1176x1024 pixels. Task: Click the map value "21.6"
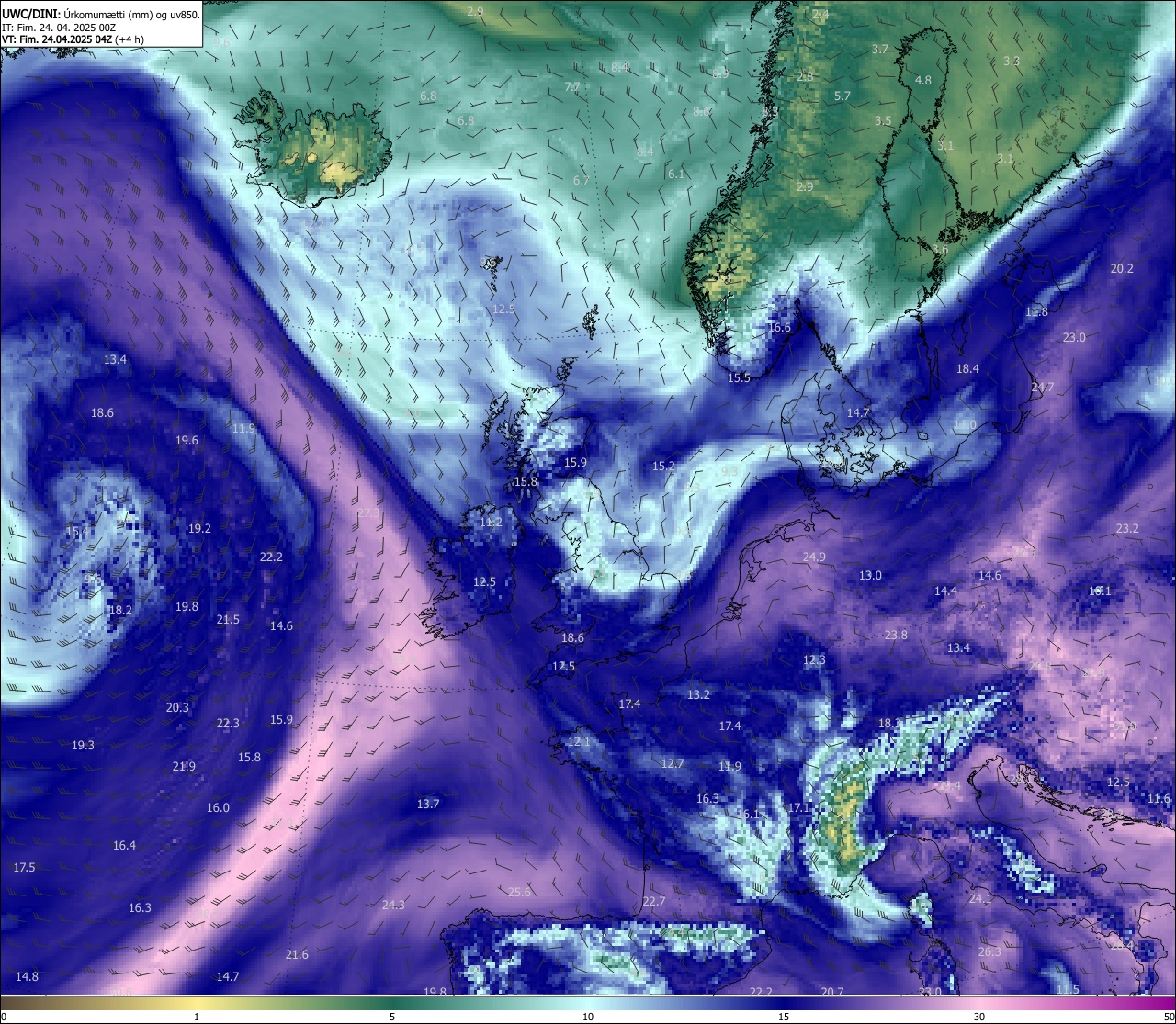tap(297, 954)
